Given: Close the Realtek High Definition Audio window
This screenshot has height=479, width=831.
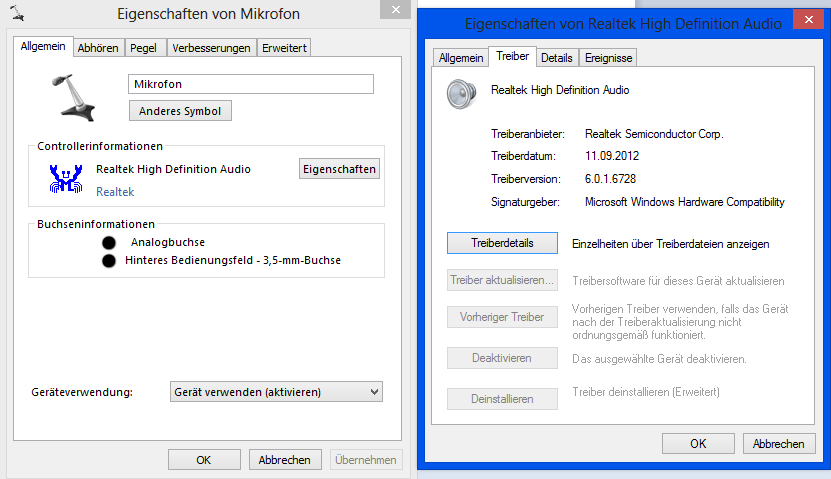Looking at the screenshot, I should [808, 20].
